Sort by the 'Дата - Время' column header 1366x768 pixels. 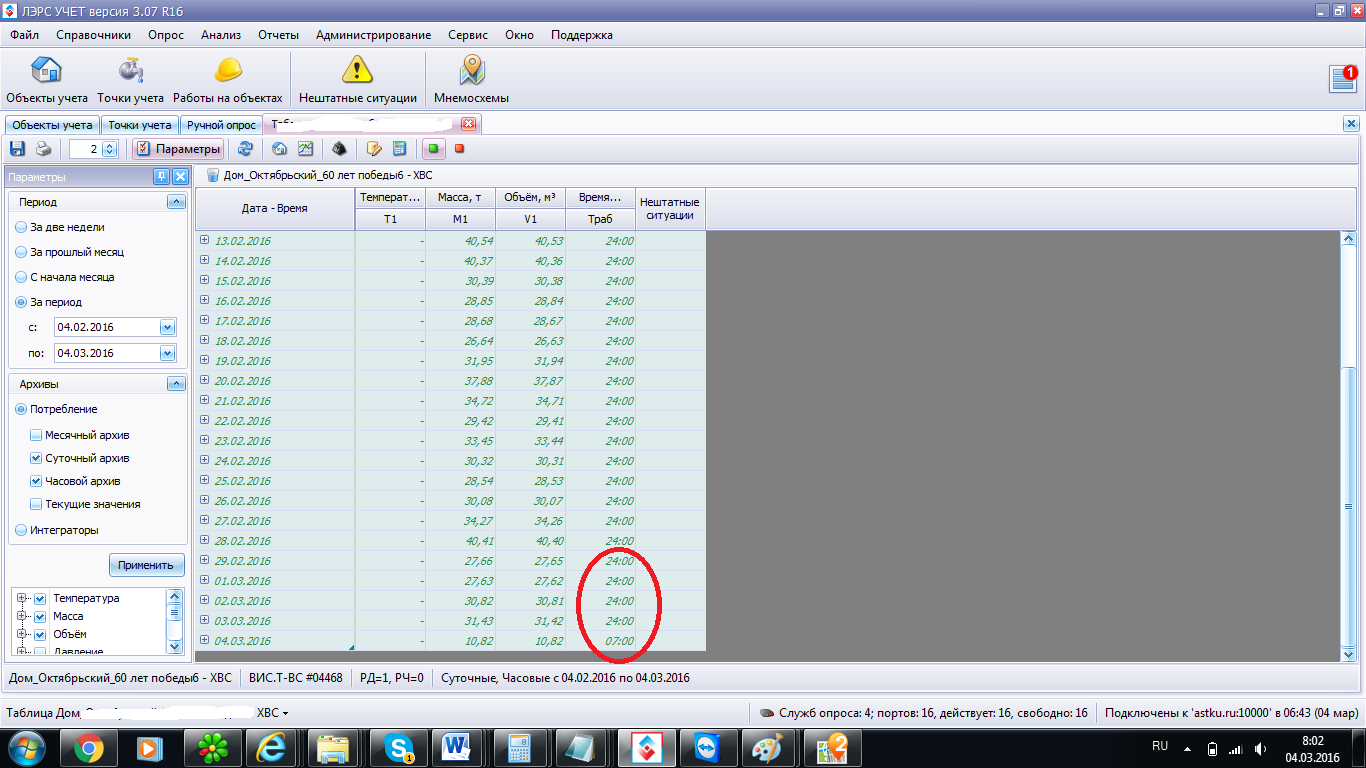pyautogui.click(x=275, y=209)
